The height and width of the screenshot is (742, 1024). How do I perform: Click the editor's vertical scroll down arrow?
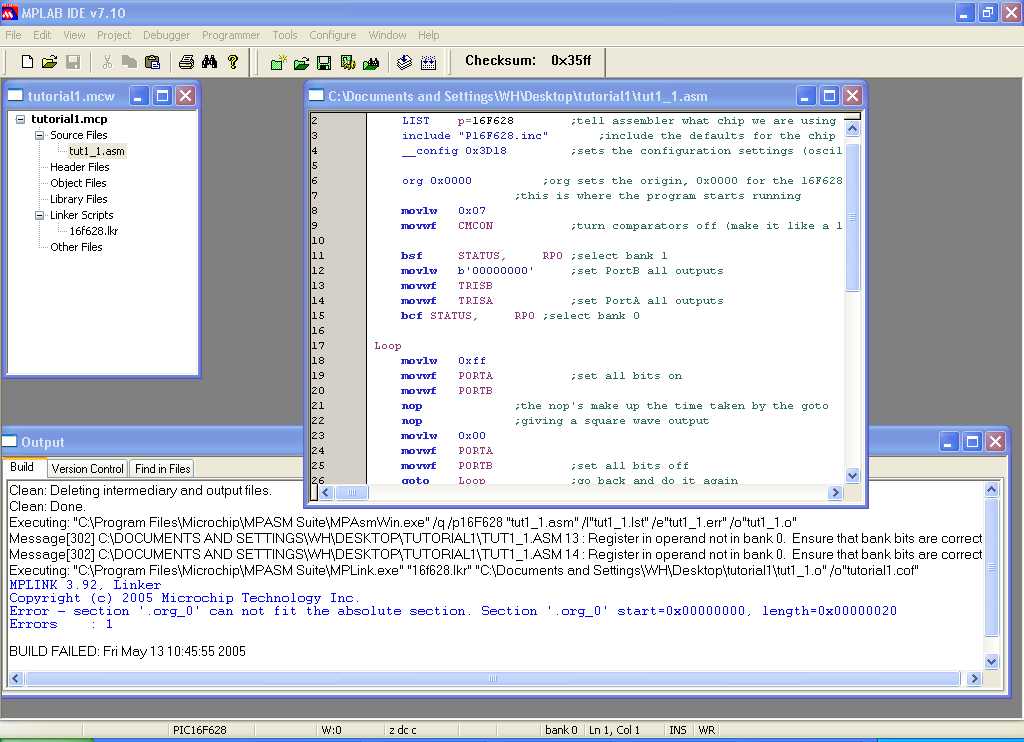[852, 476]
